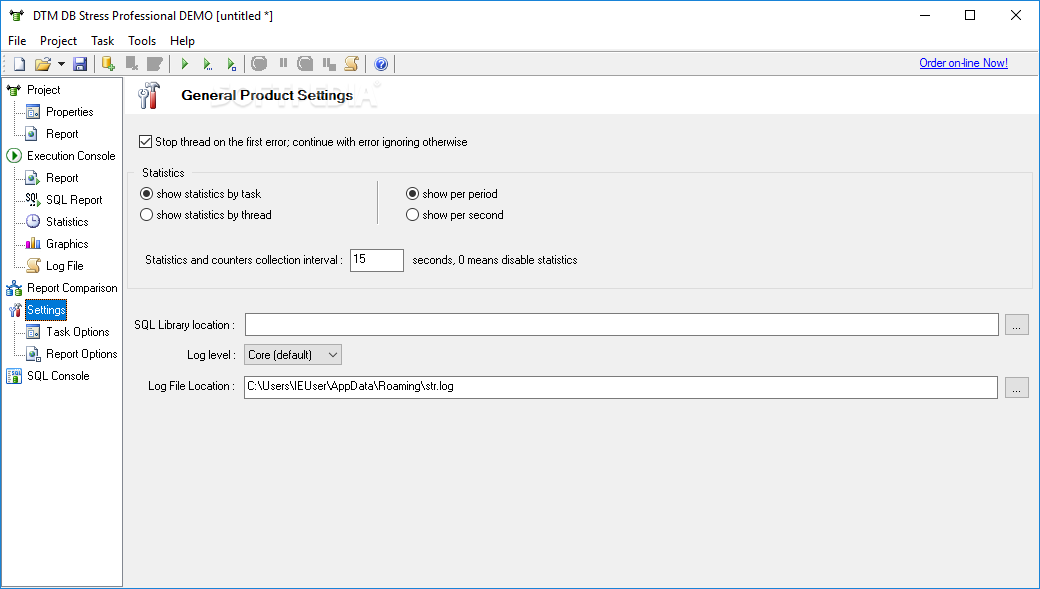Image resolution: width=1040 pixels, height=589 pixels.
Task: Click the SQL Console icon in the tree
Action: [x=14, y=376]
